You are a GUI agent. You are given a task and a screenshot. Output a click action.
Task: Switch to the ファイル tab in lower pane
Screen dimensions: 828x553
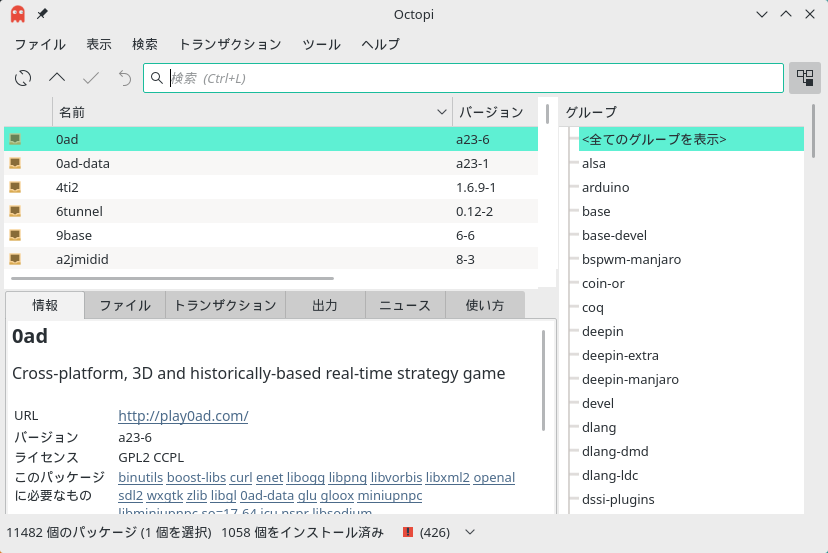coord(125,305)
